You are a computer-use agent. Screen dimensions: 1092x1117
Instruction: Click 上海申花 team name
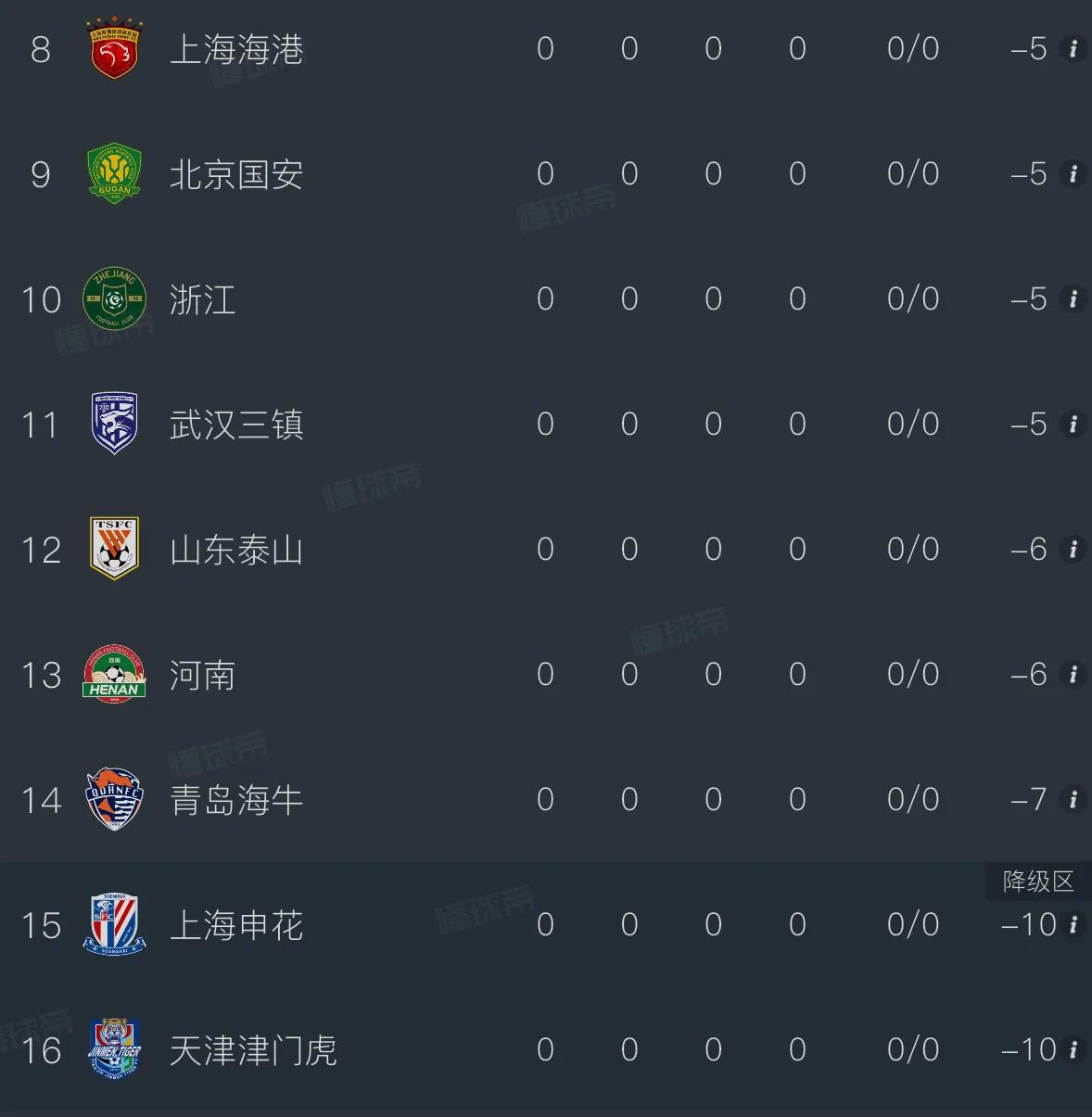tap(236, 925)
